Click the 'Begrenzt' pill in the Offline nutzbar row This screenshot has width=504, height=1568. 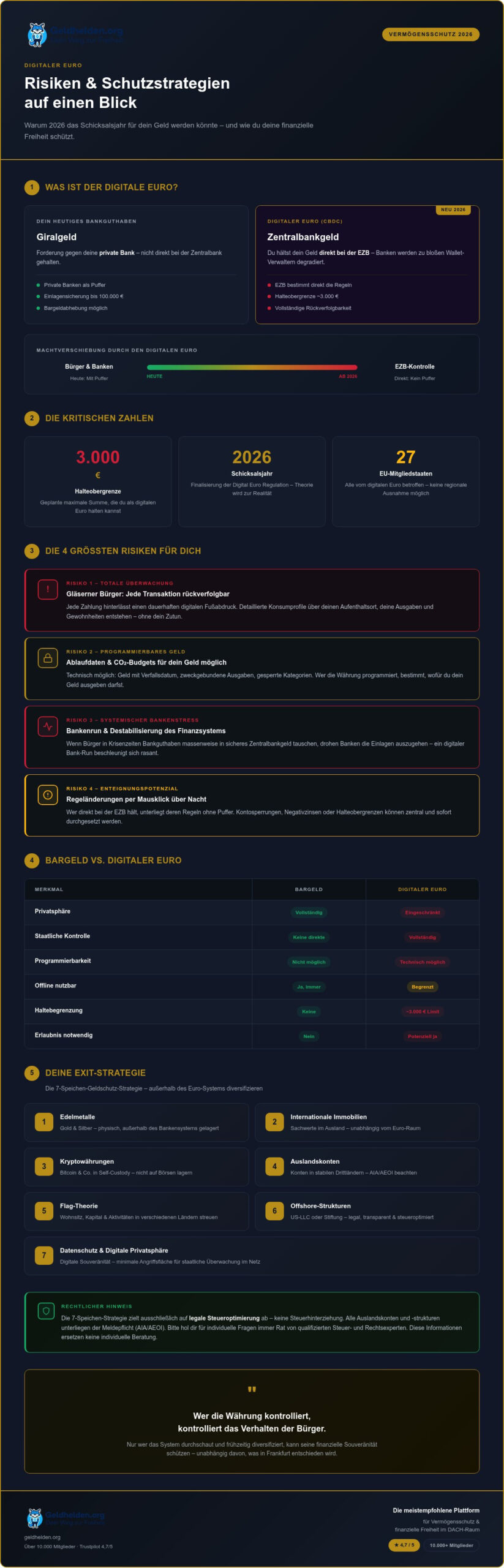pyautogui.click(x=423, y=987)
